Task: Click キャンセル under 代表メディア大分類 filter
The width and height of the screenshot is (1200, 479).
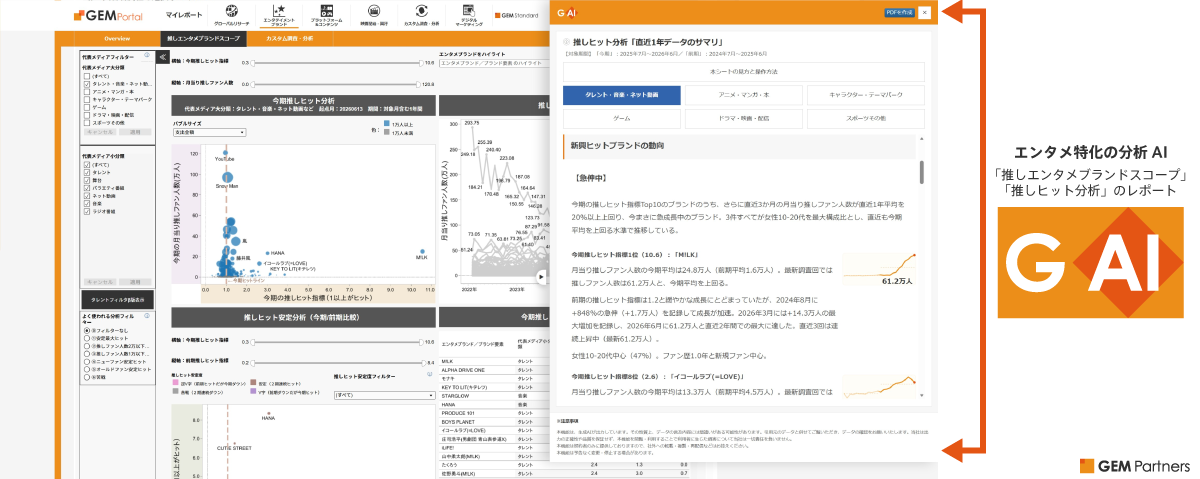Action: click(99, 131)
